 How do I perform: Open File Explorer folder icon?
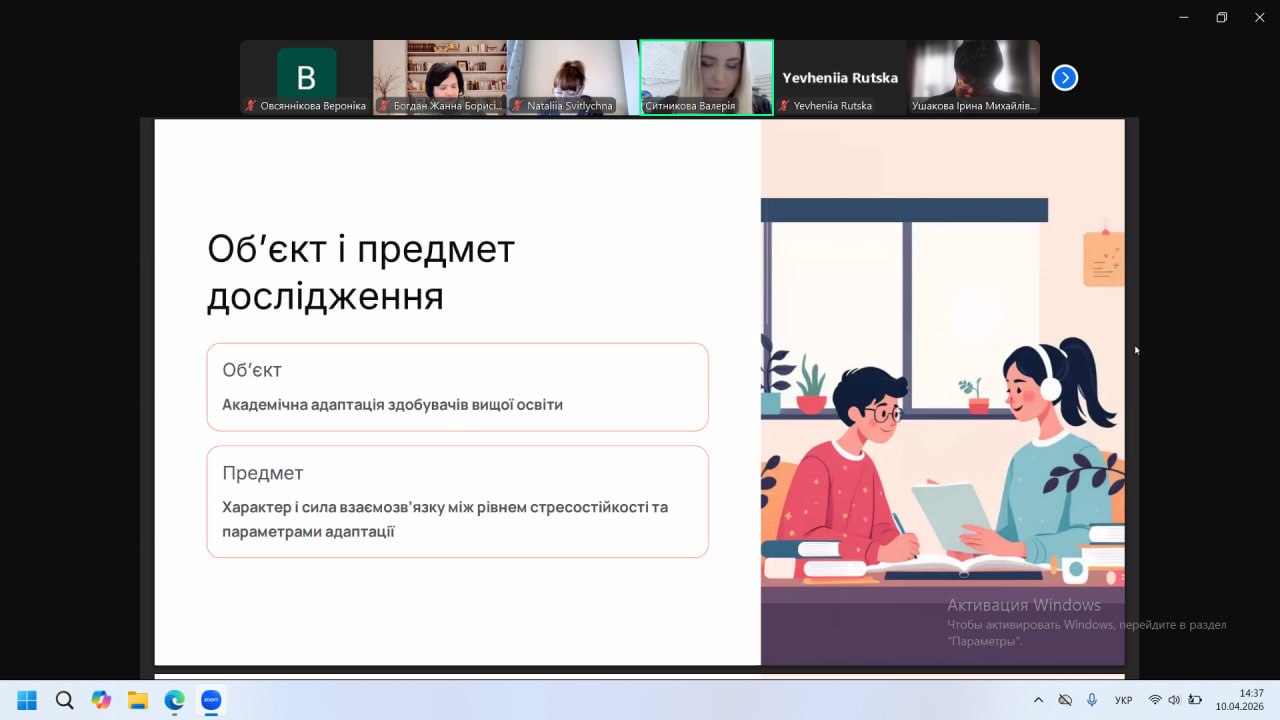pos(138,700)
